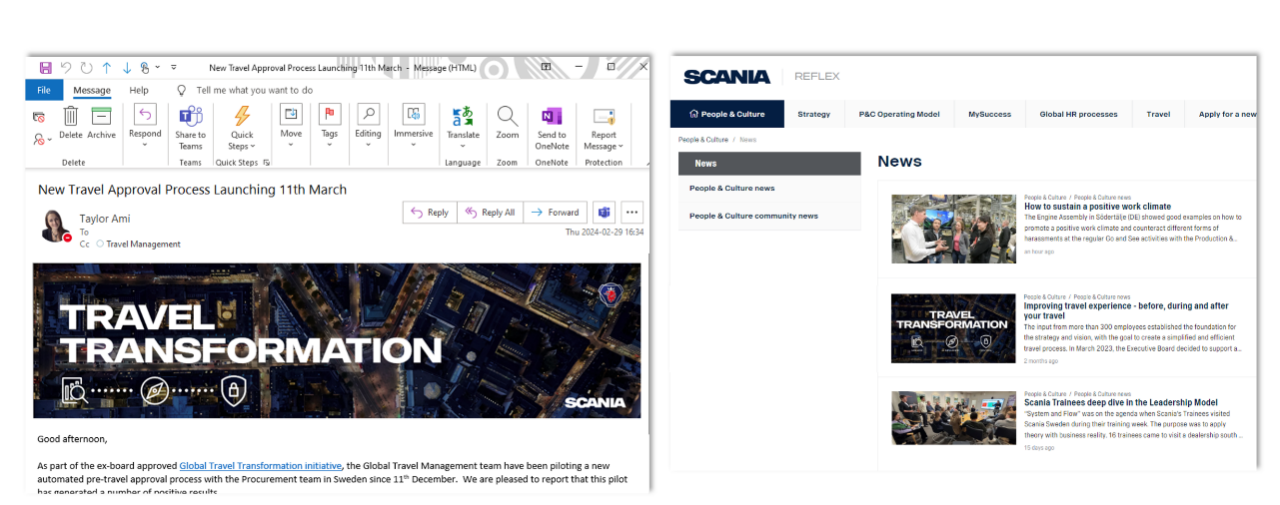This screenshot has height=505, width=1280.
Task: Open the more actions ellipsis menu
Action: pos(631,212)
